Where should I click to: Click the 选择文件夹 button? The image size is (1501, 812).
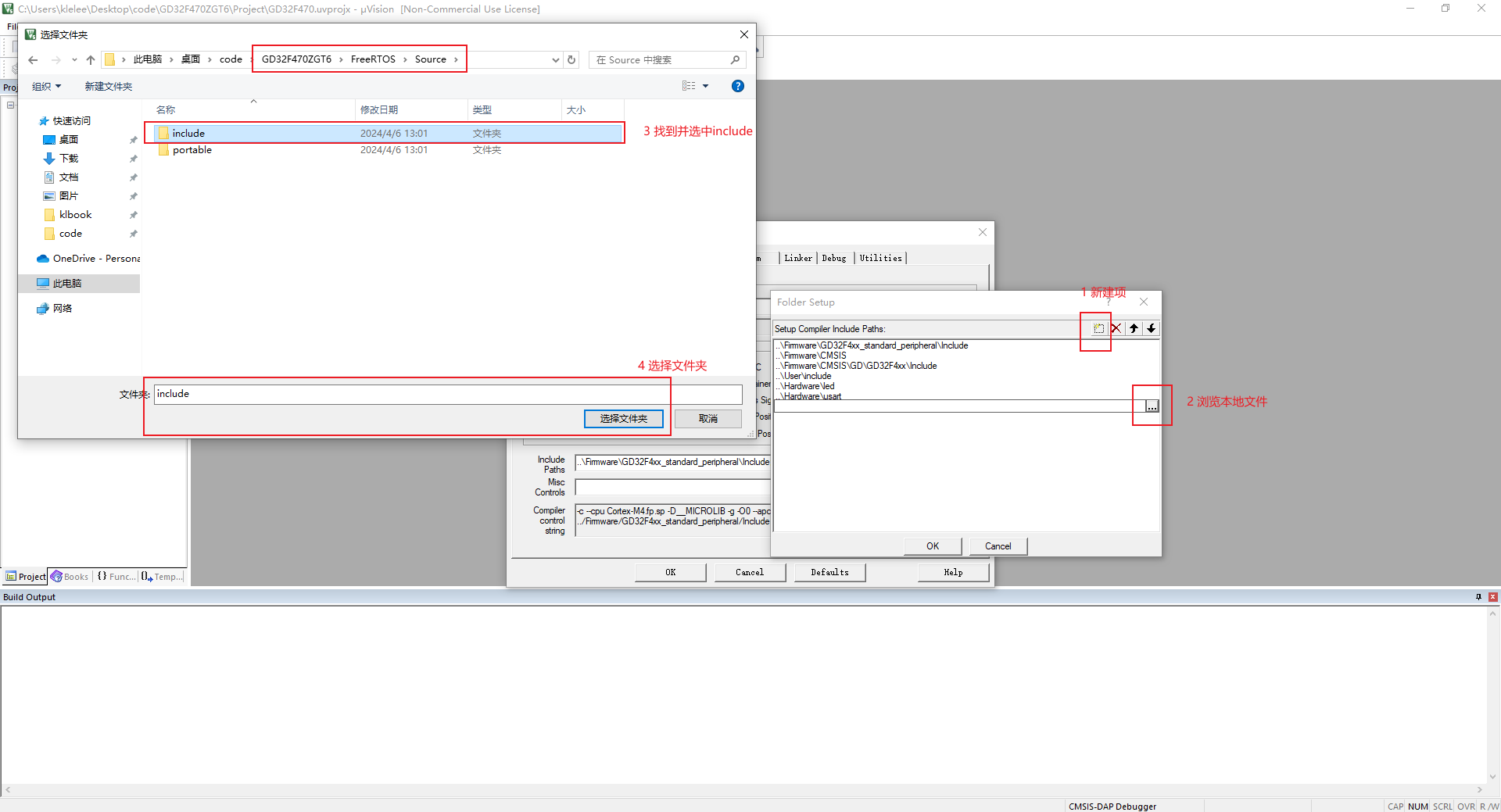click(x=623, y=419)
